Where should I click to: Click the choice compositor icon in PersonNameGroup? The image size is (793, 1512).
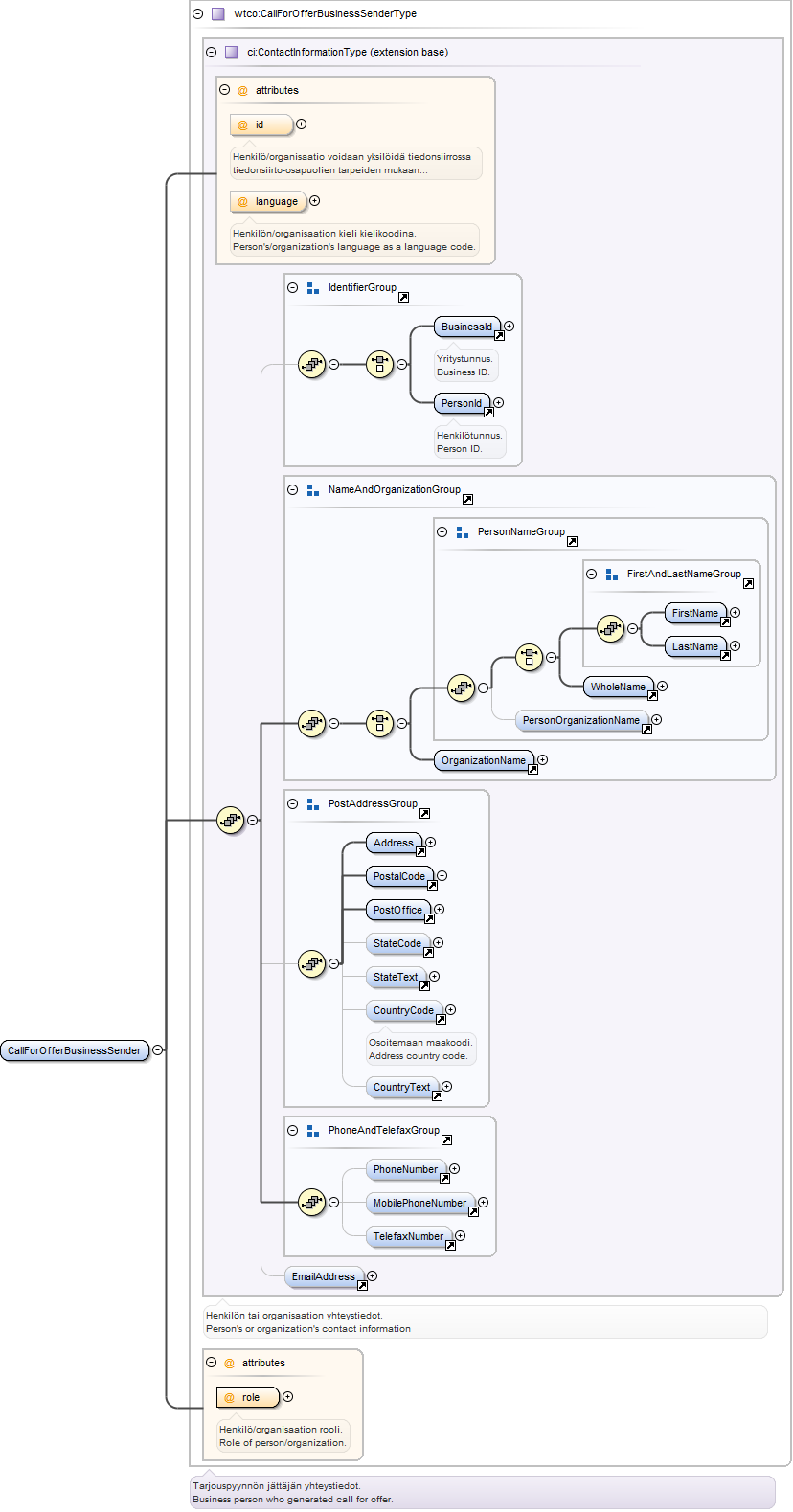coord(530,658)
